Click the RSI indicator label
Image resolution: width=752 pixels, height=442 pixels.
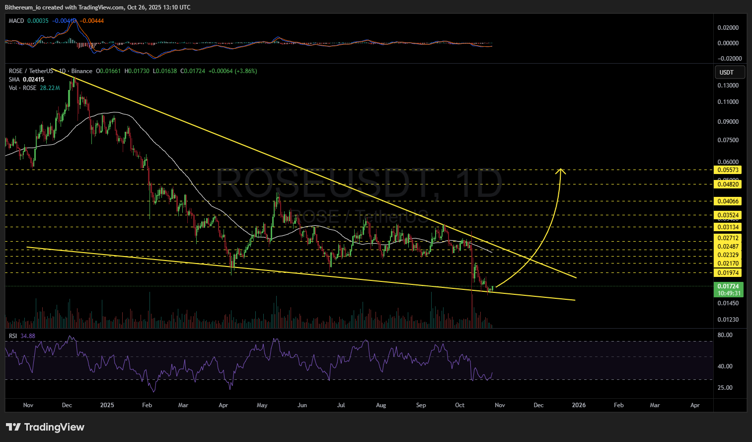click(11, 335)
